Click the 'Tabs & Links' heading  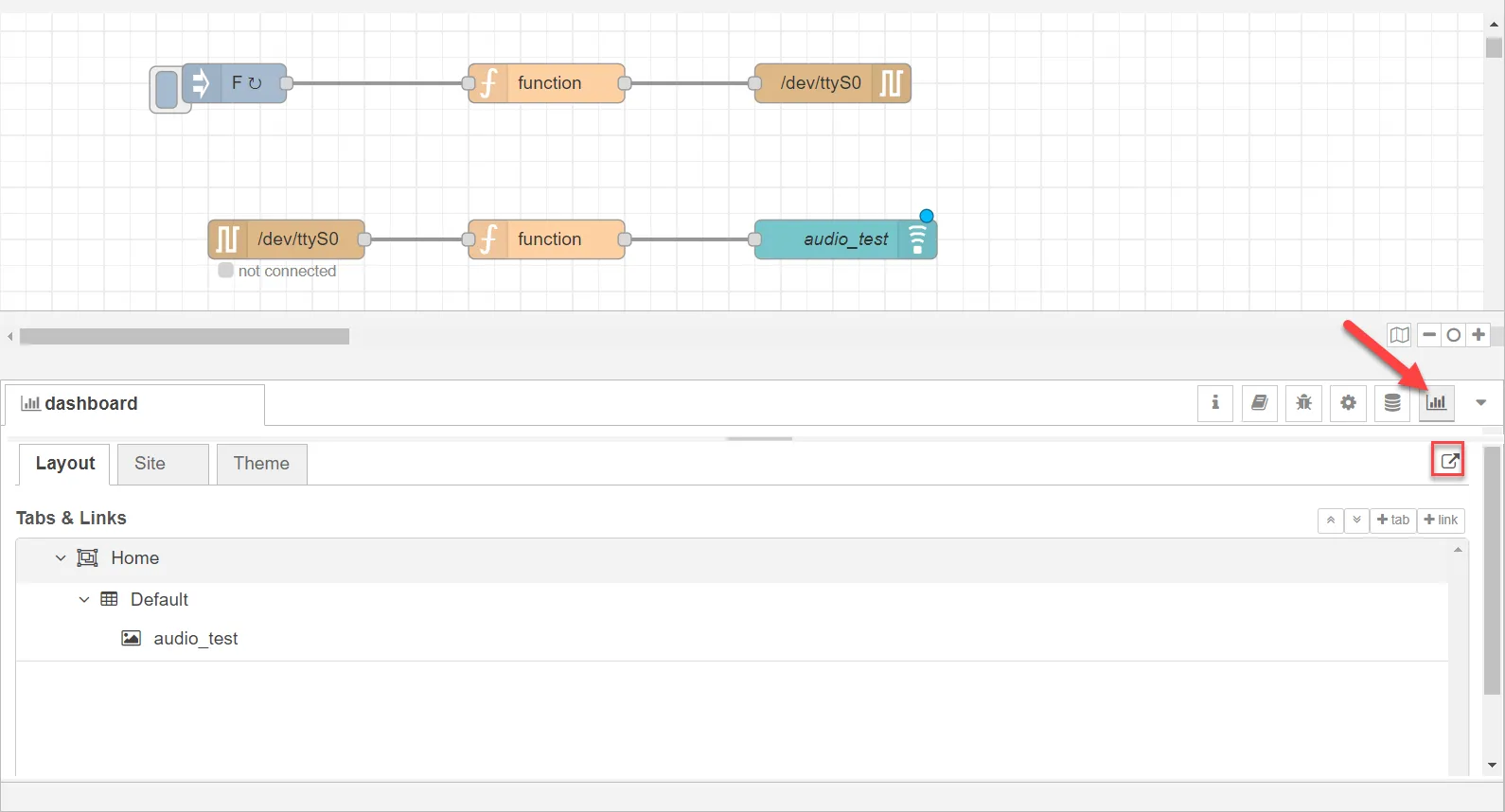71,519
